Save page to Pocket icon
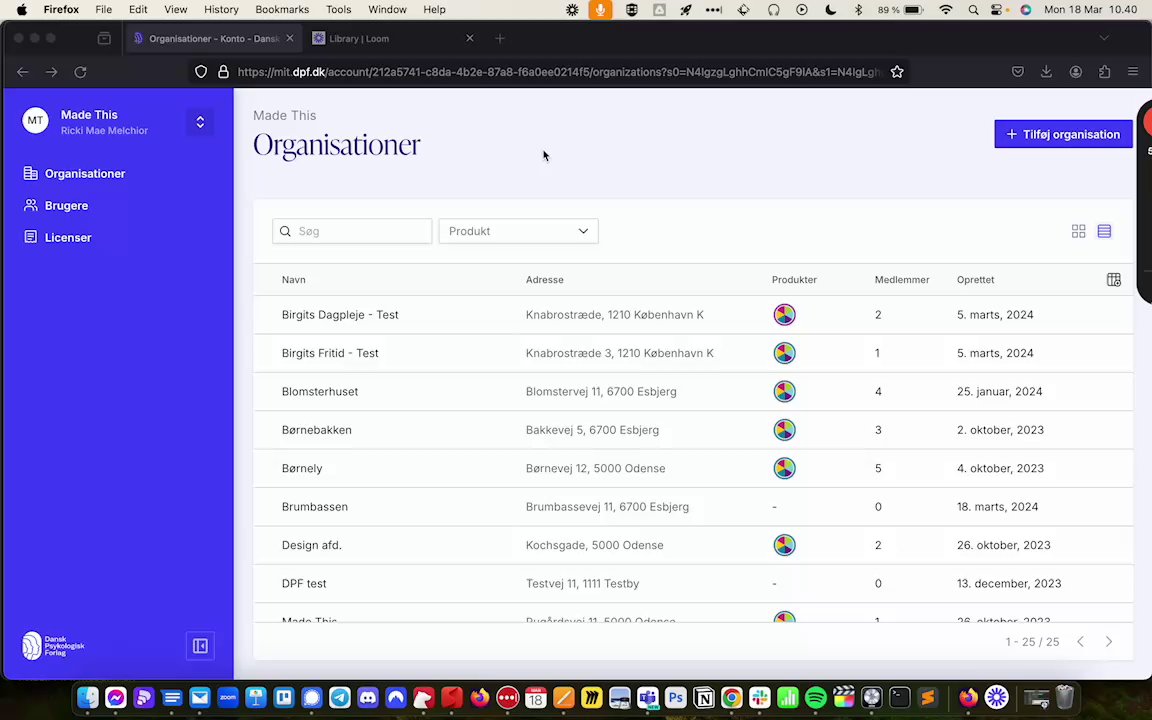This screenshot has width=1152, height=720. [1018, 72]
